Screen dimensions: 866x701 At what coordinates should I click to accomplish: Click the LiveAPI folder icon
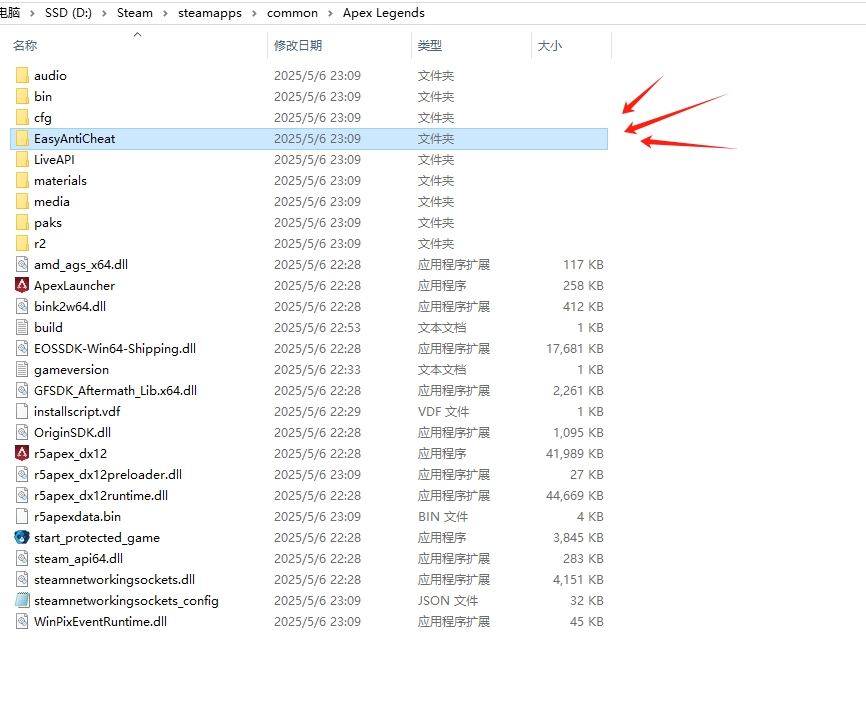click(22, 160)
